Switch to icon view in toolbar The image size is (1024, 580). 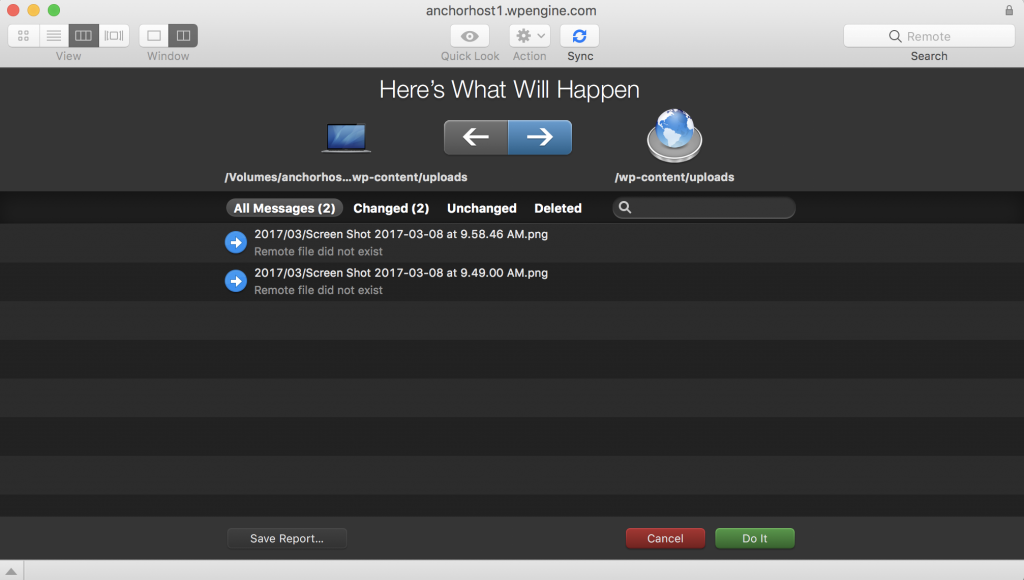tap(23, 36)
